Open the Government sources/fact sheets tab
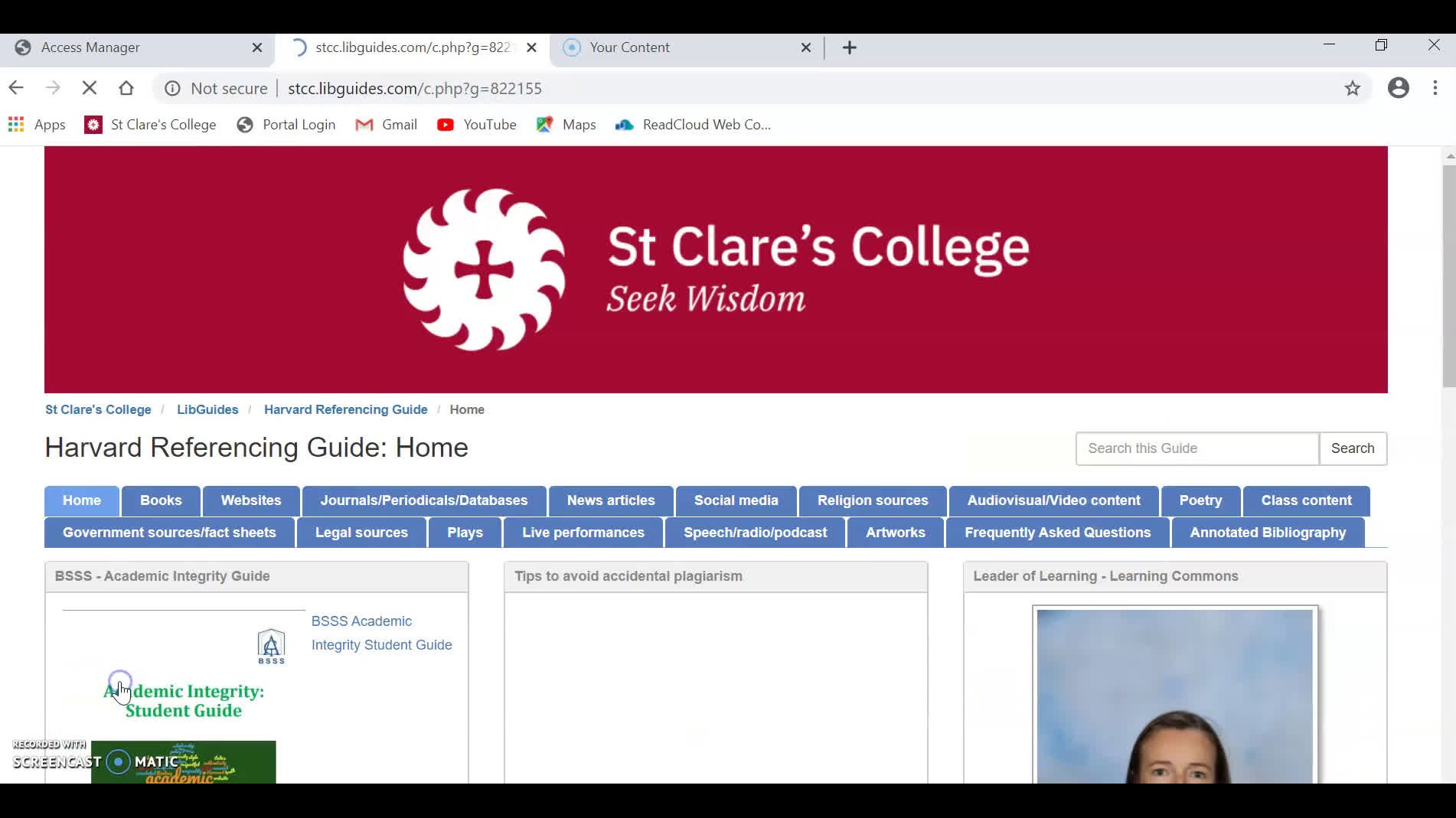Screen dimensions: 1456x818 pos(169,533)
